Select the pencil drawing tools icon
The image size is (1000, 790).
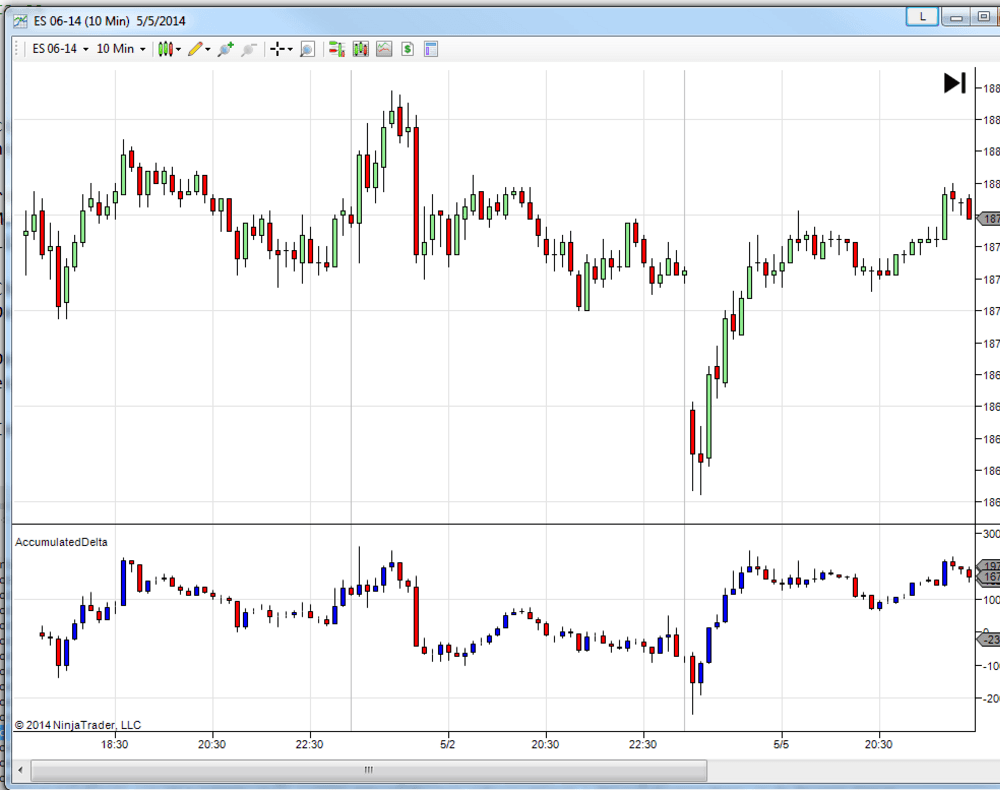click(x=196, y=48)
